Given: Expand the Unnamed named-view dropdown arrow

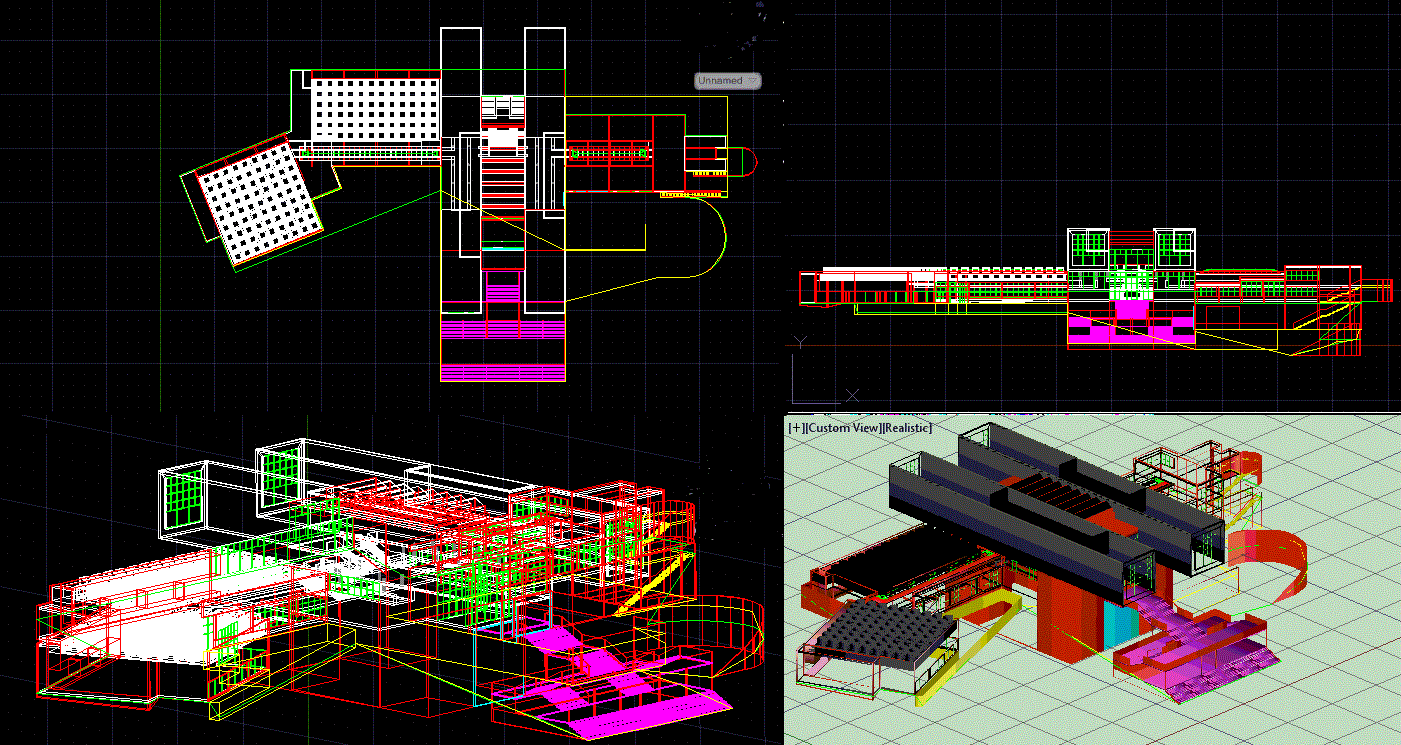Looking at the screenshot, I should [753, 81].
